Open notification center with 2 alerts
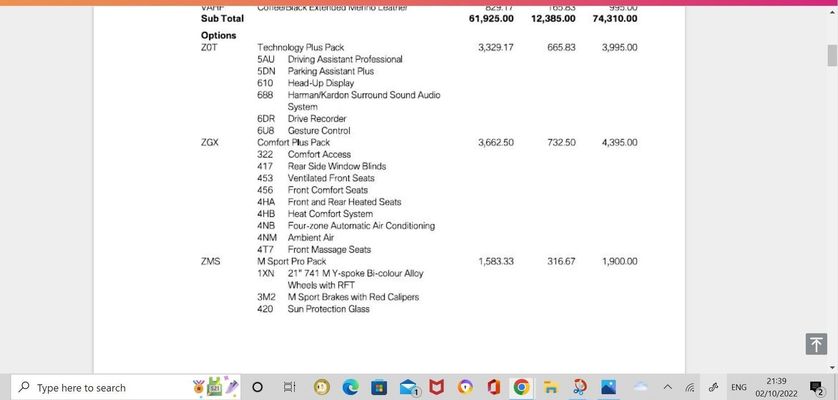The width and height of the screenshot is (838, 400). 816,387
